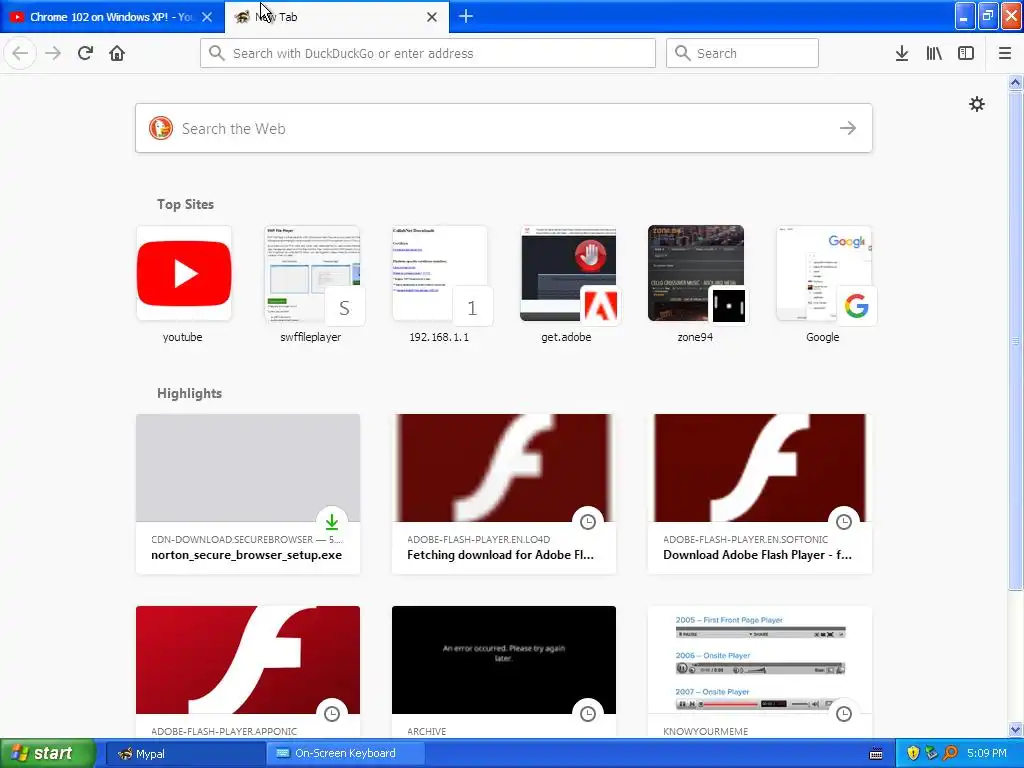Click history clock icon on SOFTONIC card
The height and width of the screenshot is (768, 1024).
[844, 521]
